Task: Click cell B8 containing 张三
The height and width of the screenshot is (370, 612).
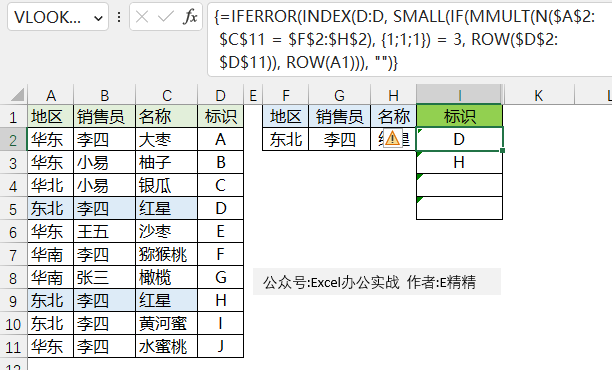Action: pyautogui.click(x=105, y=278)
